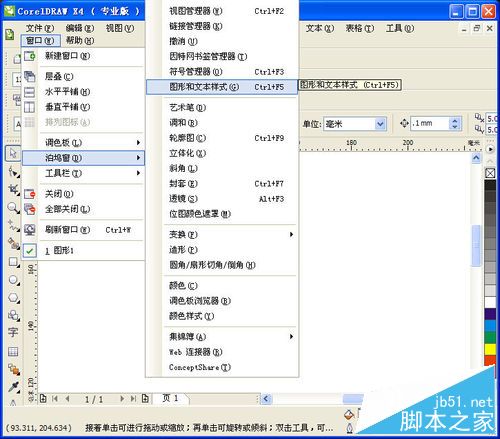This screenshot has height=439, width=500.
Task: Click the 层叠 cascade windows icon
Action: click(x=29, y=77)
